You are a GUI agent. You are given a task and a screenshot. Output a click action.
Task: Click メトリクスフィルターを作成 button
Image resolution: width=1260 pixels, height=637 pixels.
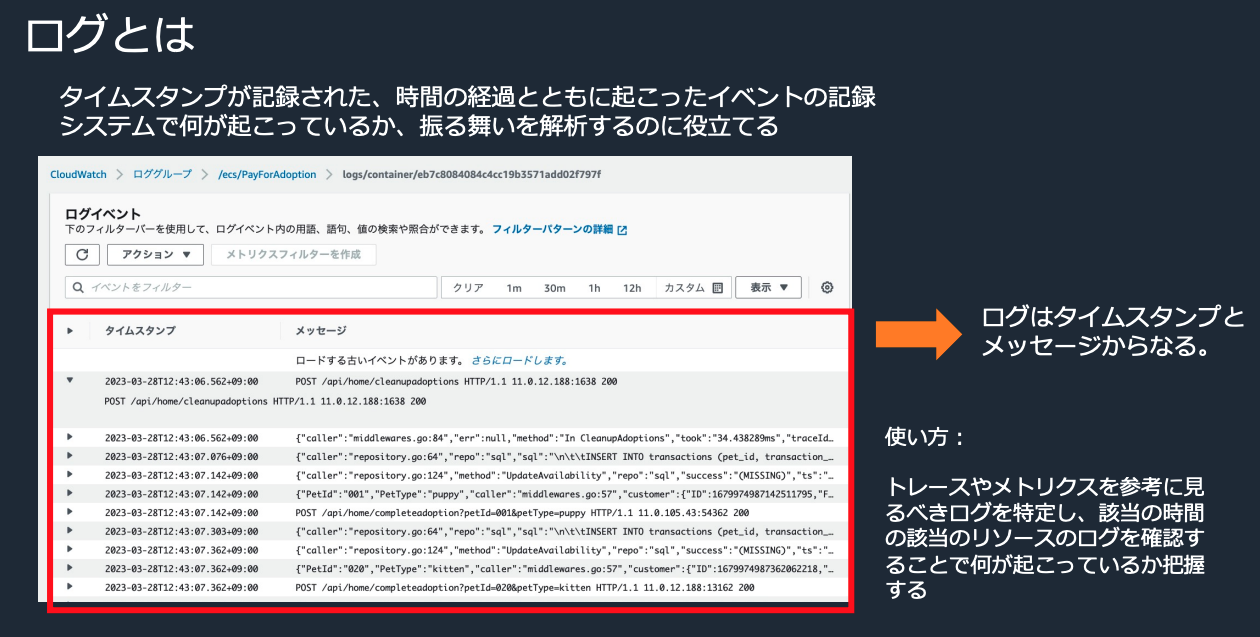point(294,254)
